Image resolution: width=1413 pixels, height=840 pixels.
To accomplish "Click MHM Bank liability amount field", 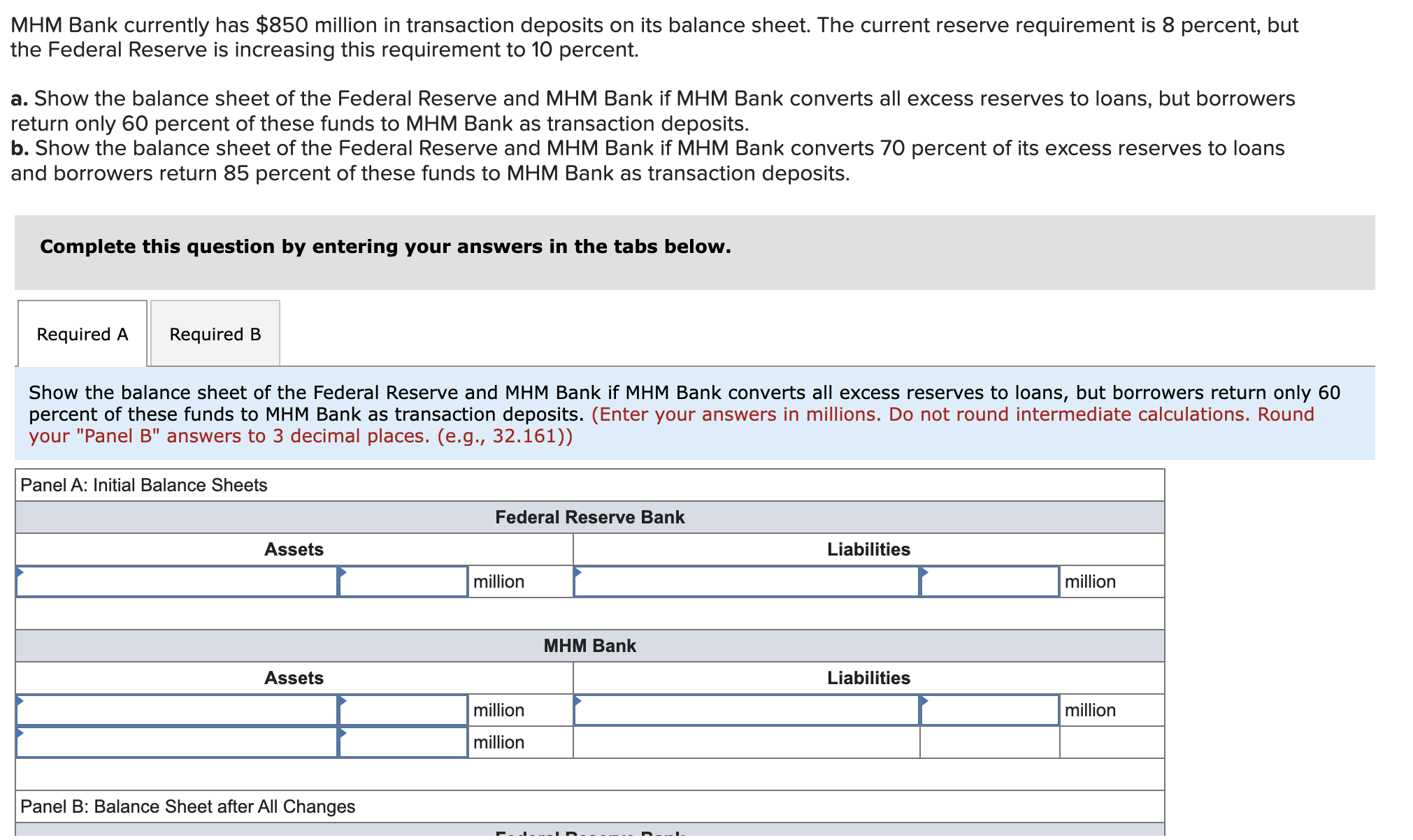I will click(990, 710).
